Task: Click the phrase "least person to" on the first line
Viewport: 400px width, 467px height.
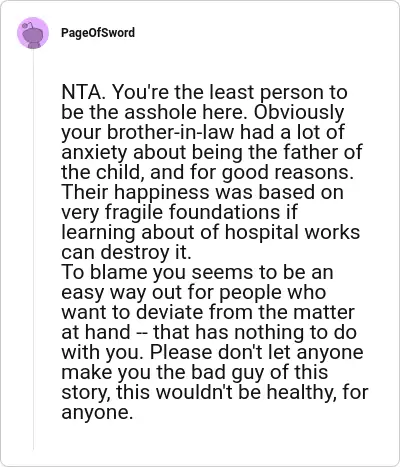Action: [x=278, y=92]
